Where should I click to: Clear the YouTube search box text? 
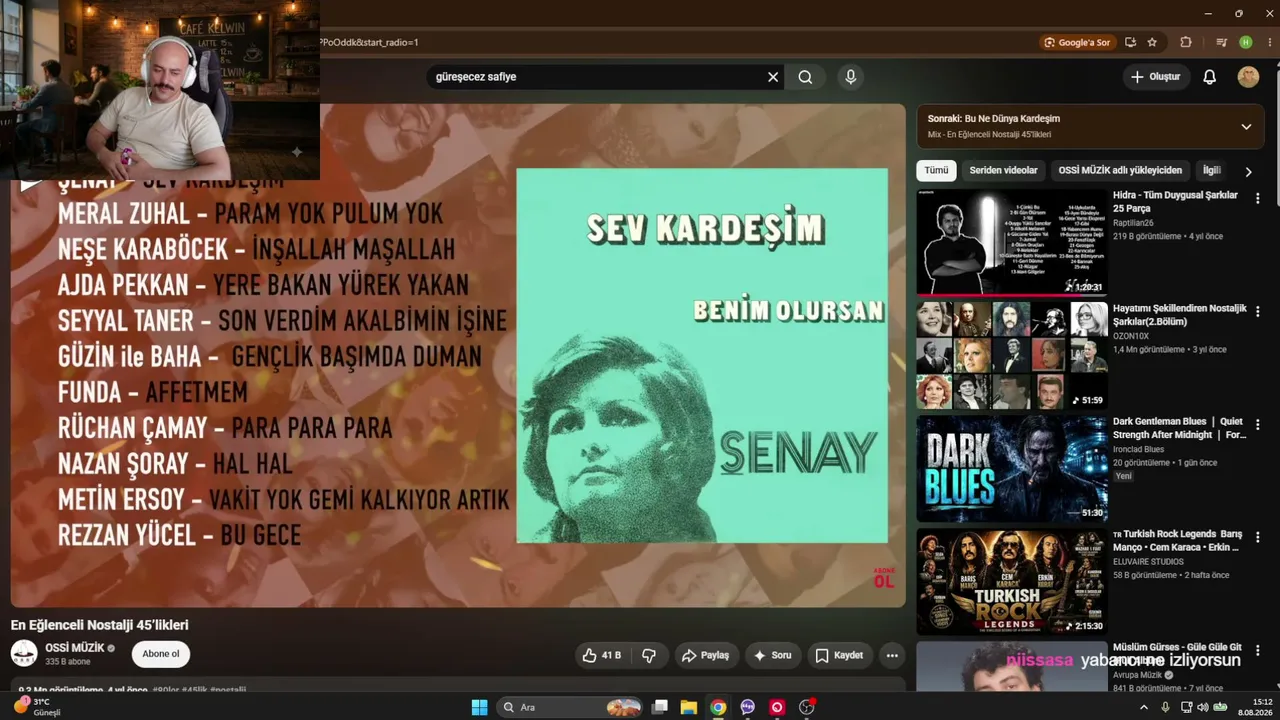773,77
